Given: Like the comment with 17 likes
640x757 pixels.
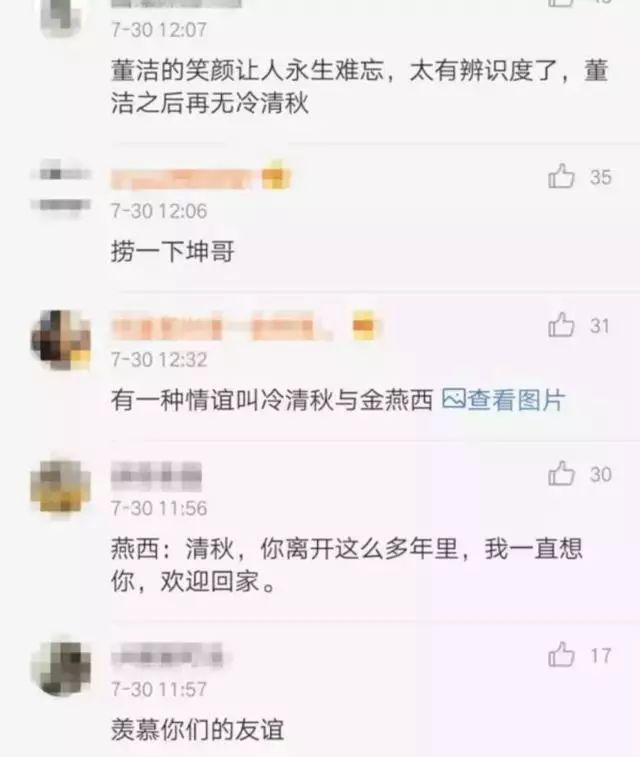Looking at the screenshot, I should (x=561, y=655).
